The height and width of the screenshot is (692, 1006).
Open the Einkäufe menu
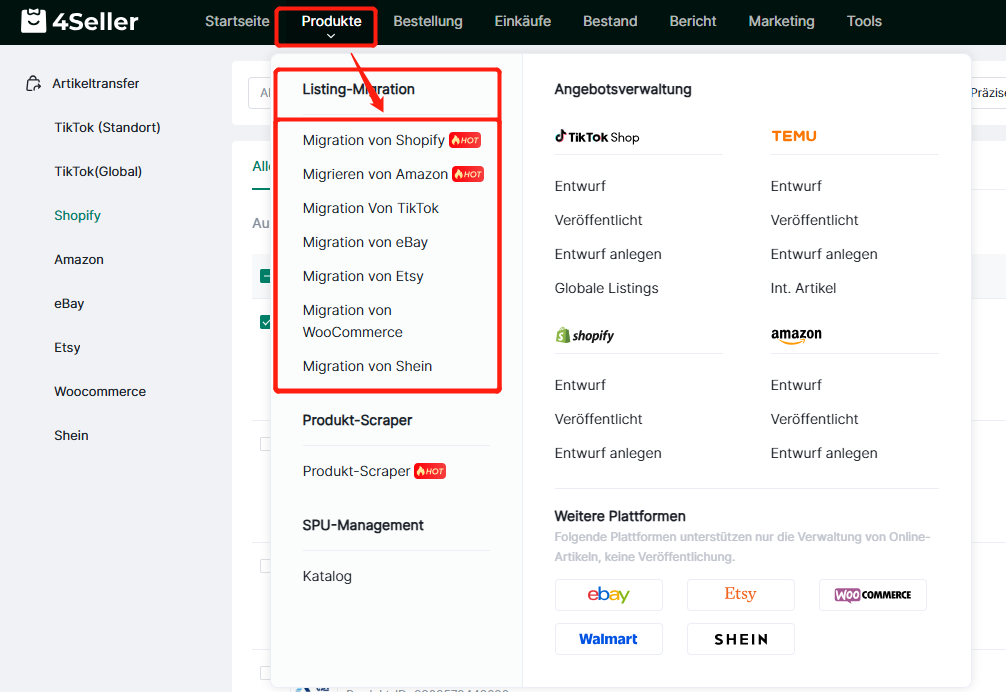pyautogui.click(x=522, y=21)
